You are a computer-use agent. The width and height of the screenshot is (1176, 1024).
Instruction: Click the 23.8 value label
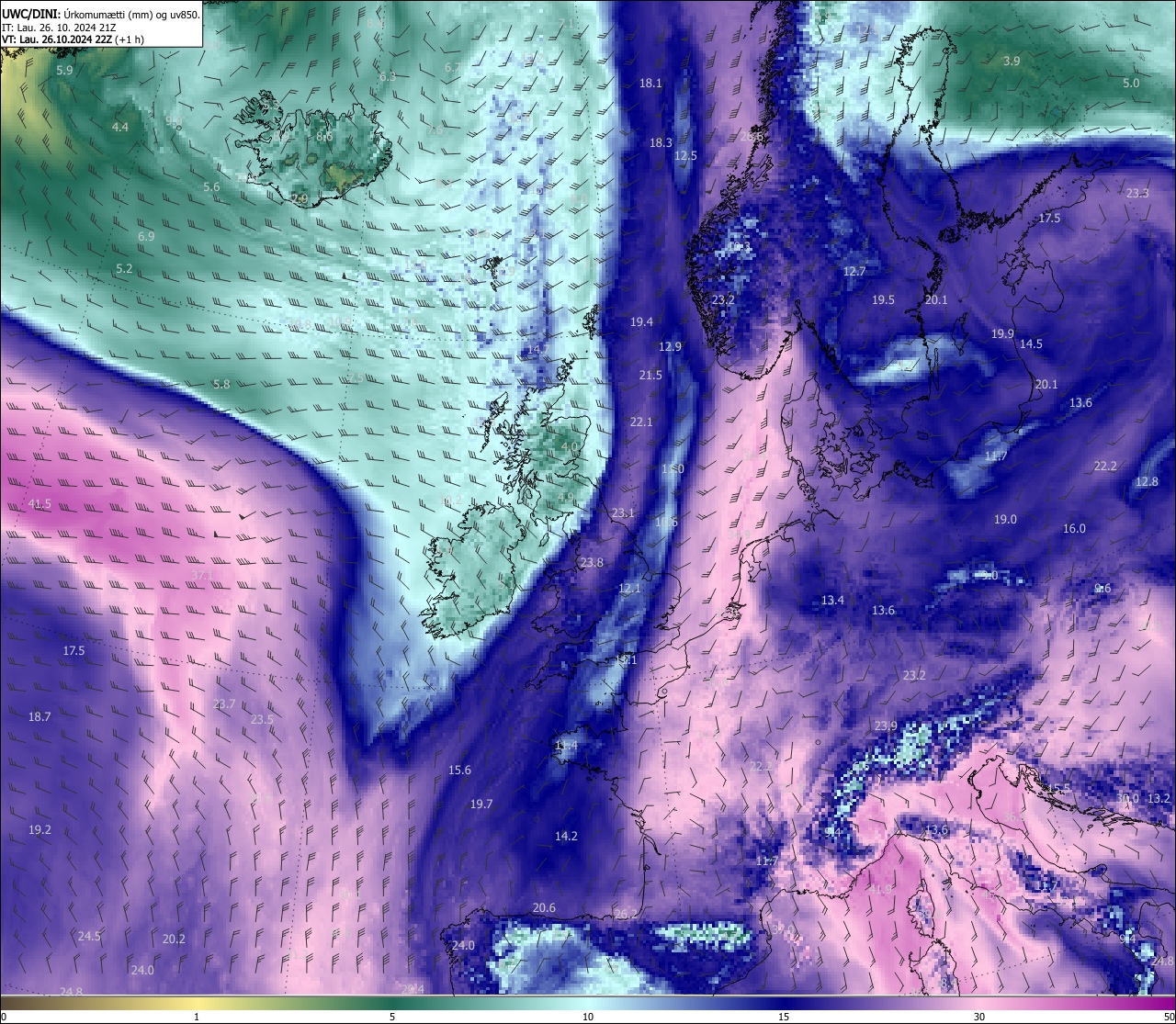[x=592, y=562]
